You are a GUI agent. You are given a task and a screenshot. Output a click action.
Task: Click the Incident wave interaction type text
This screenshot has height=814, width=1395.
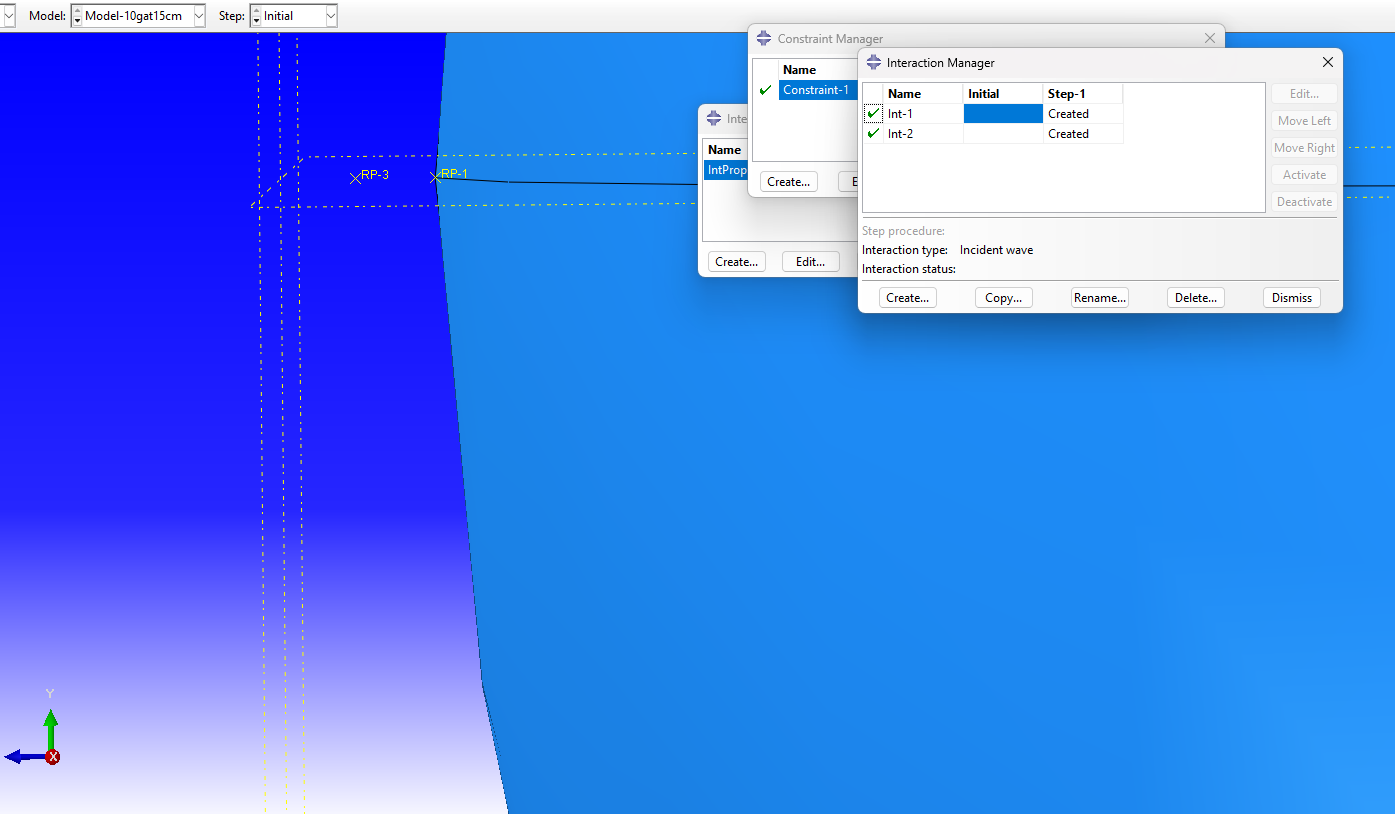click(996, 250)
